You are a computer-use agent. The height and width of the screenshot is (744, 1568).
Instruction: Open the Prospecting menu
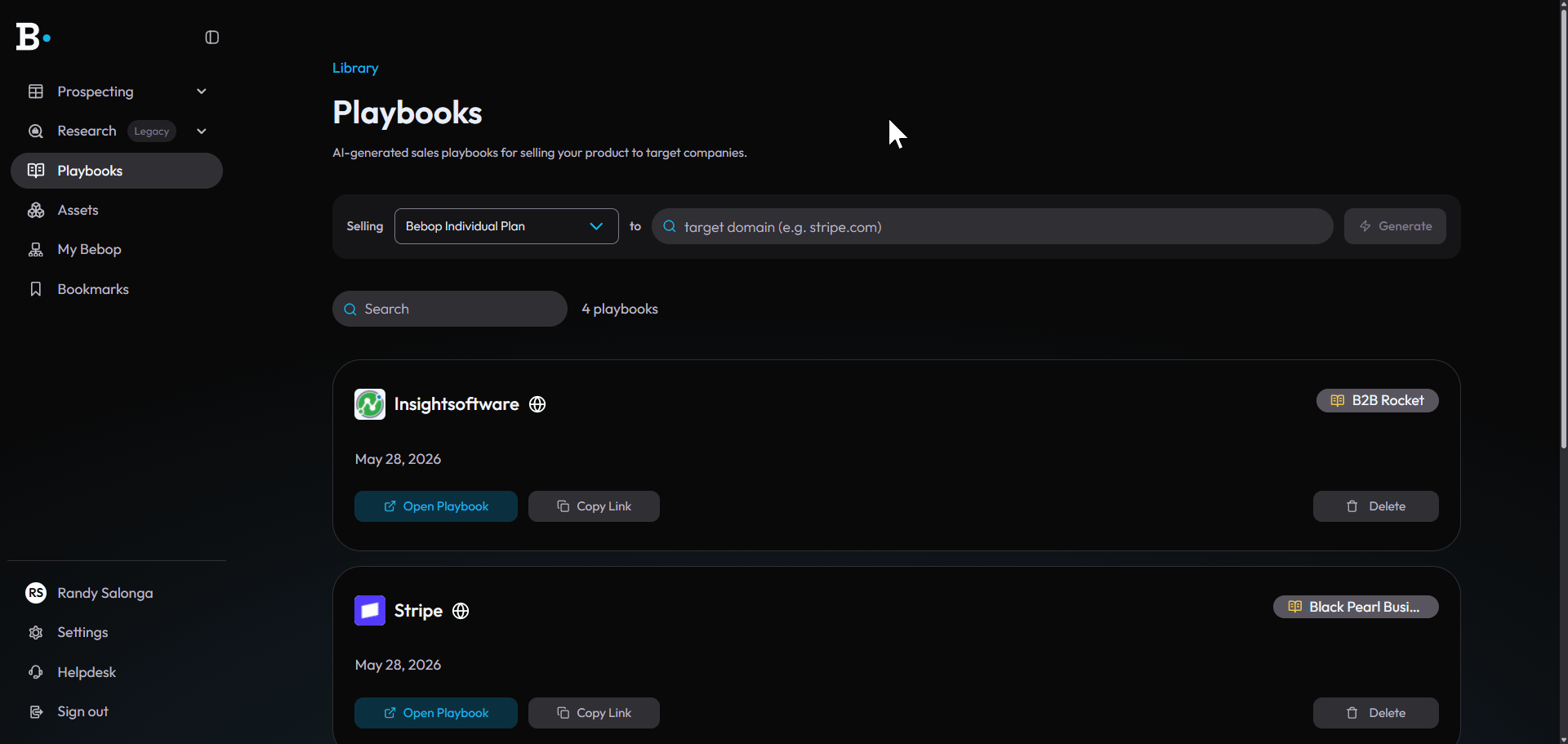click(117, 91)
